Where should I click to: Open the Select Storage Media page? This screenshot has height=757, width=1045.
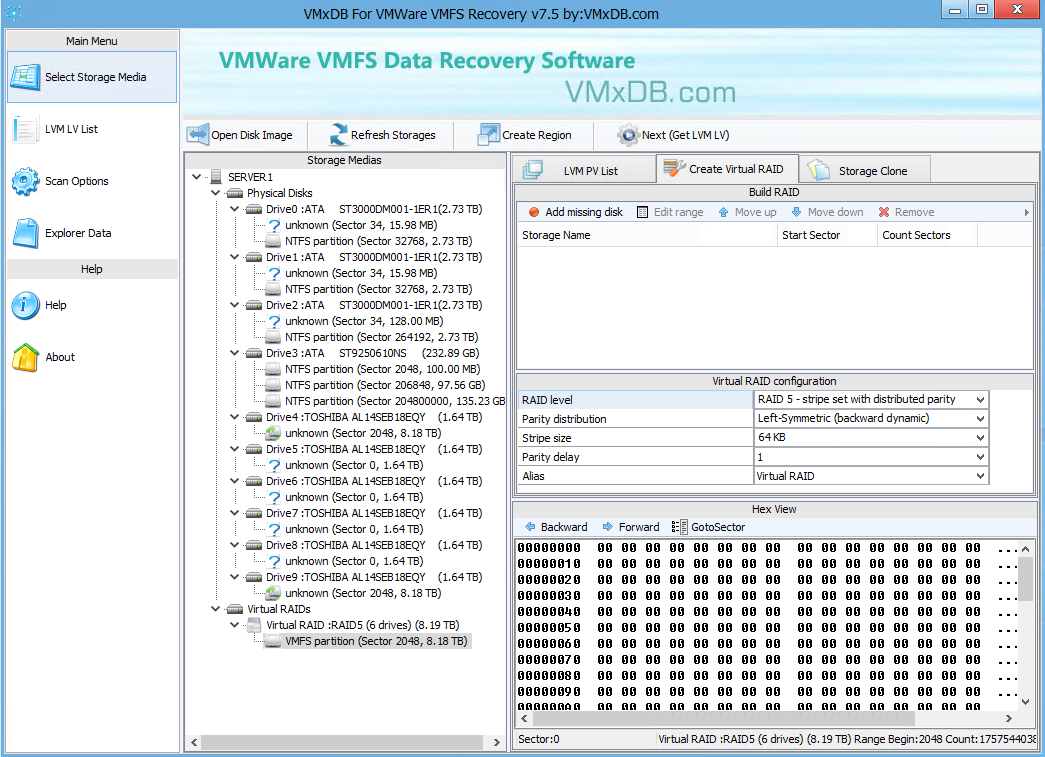(x=92, y=77)
